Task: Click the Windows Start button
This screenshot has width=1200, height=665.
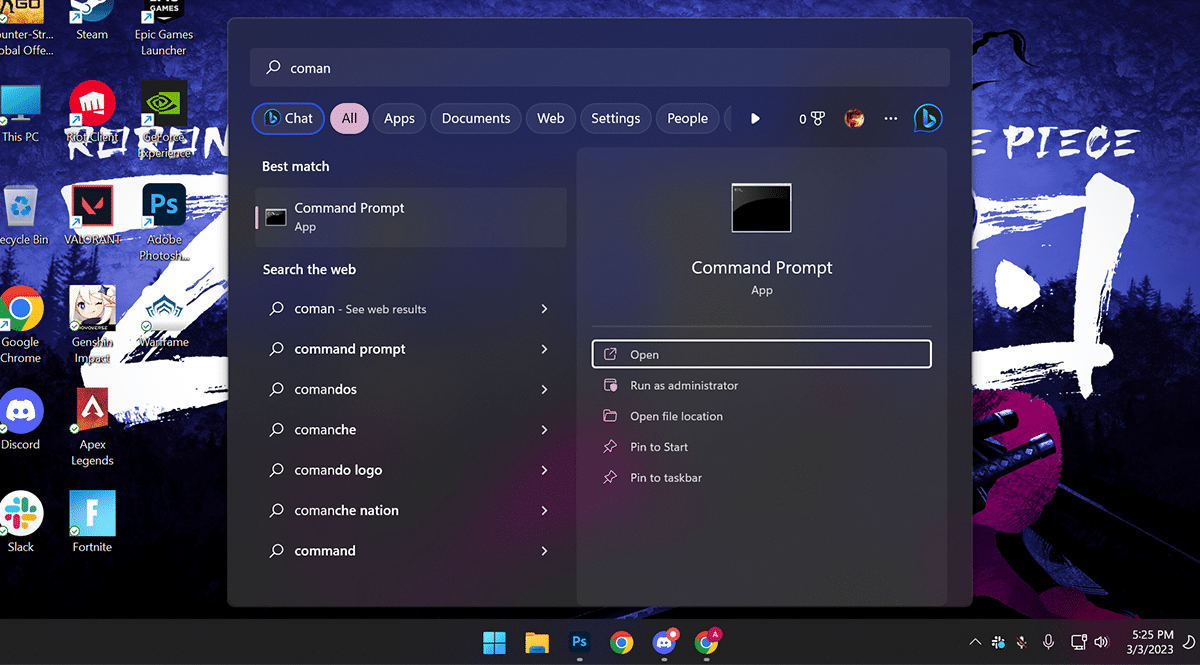Action: [x=494, y=642]
